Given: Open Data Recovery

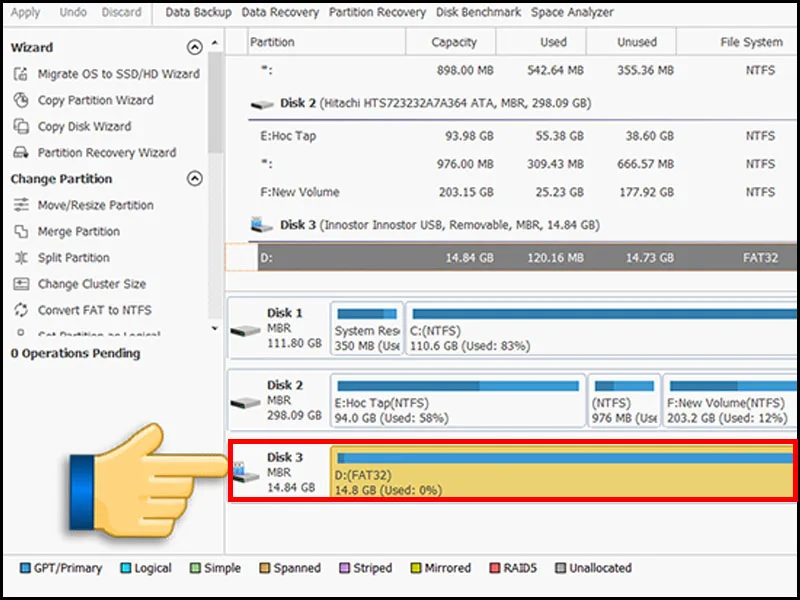Looking at the screenshot, I should (x=280, y=12).
